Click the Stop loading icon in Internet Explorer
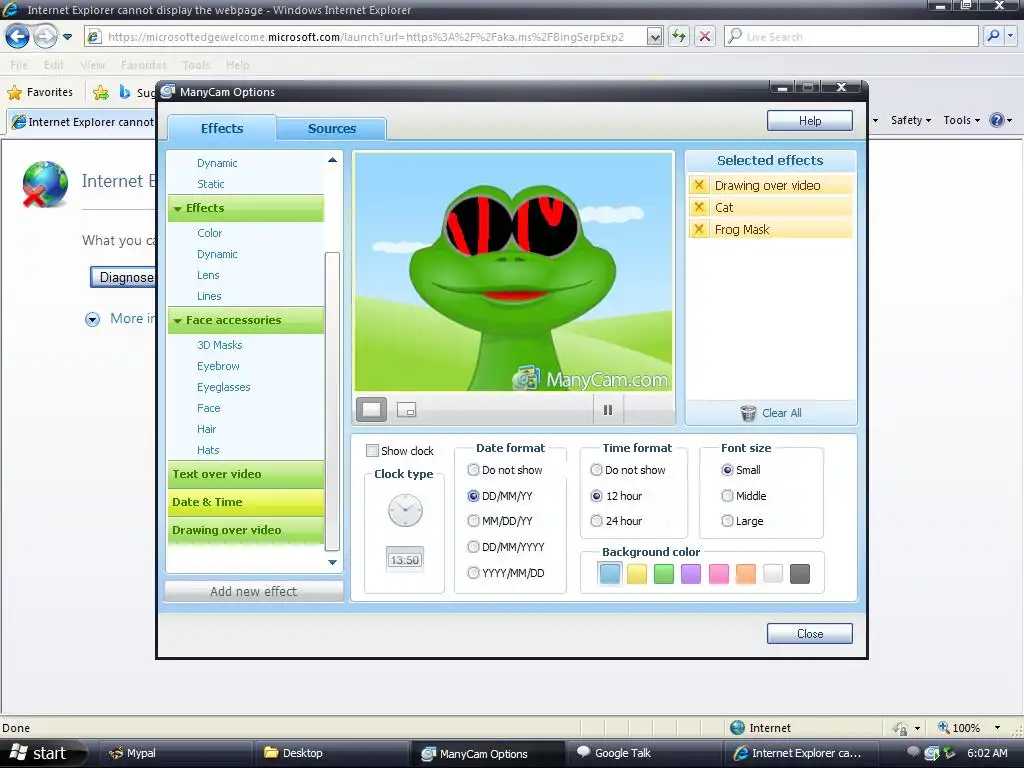This screenshot has width=1024, height=768. click(705, 37)
